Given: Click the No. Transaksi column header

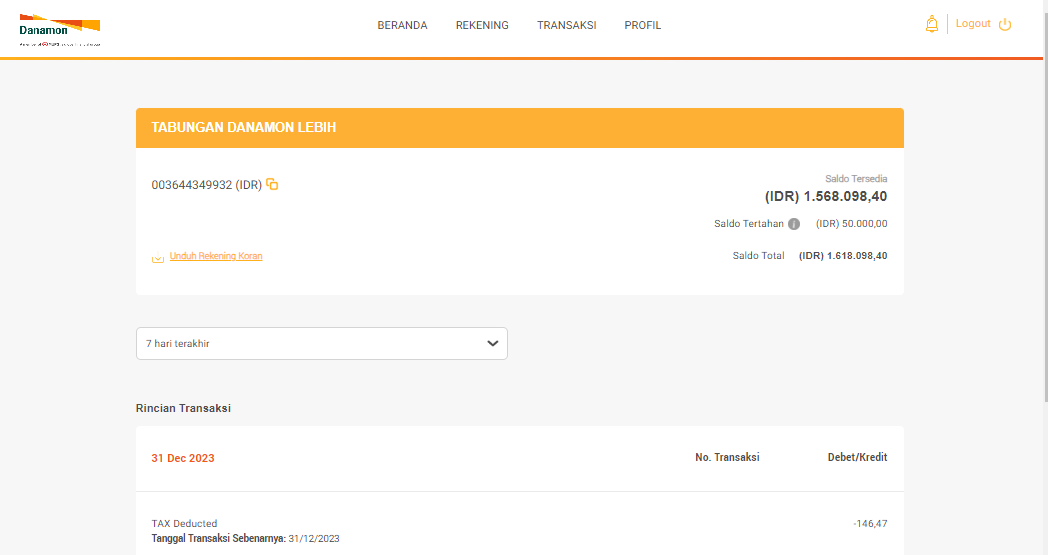Looking at the screenshot, I should click(x=727, y=457).
